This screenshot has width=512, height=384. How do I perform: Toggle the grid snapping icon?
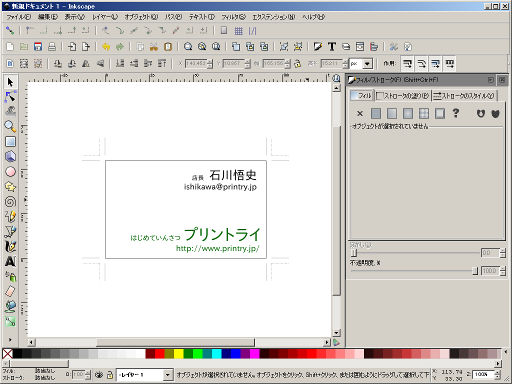(x=238, y=31)
